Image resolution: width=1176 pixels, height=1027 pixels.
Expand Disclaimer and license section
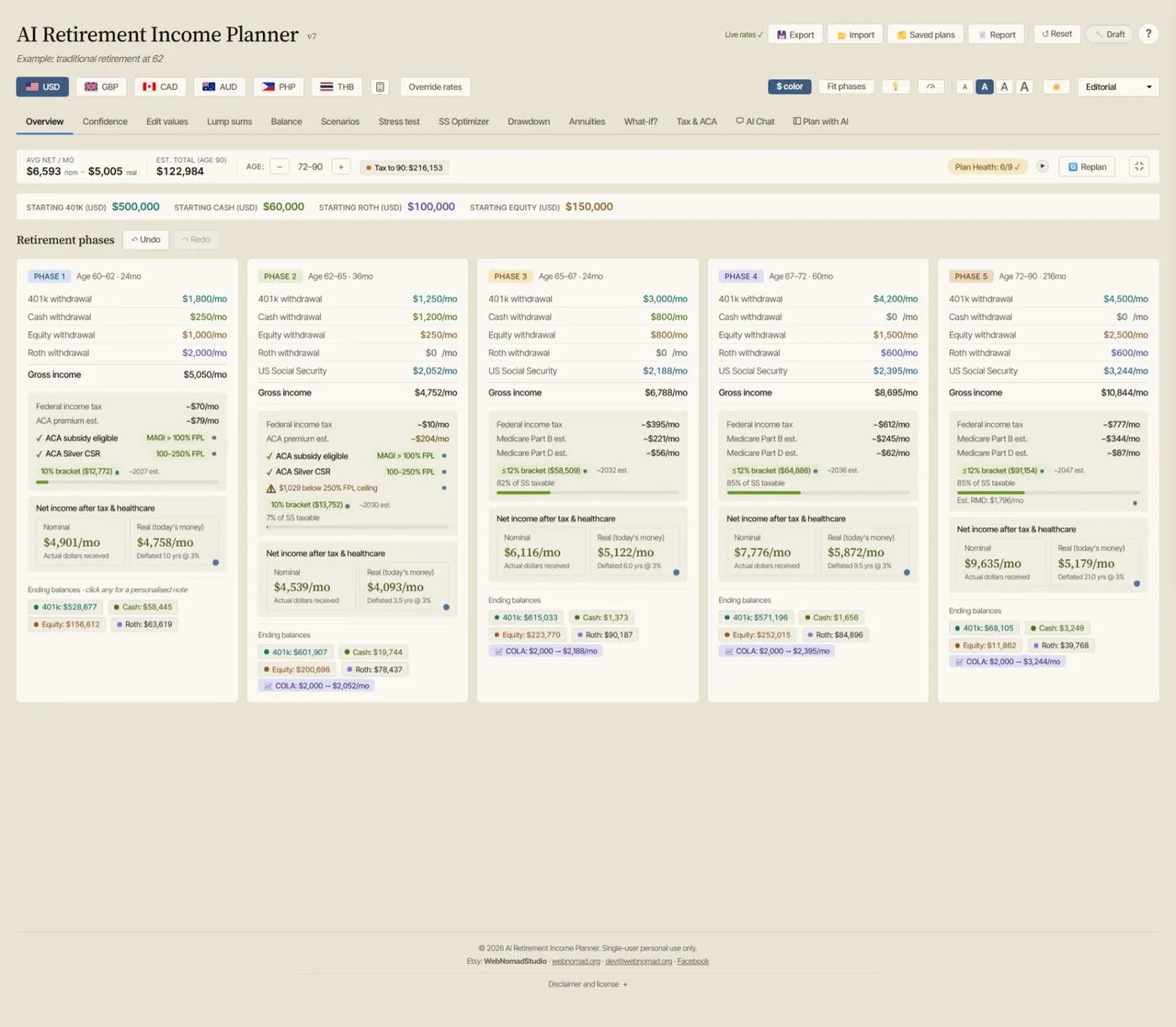pos(587,984)
